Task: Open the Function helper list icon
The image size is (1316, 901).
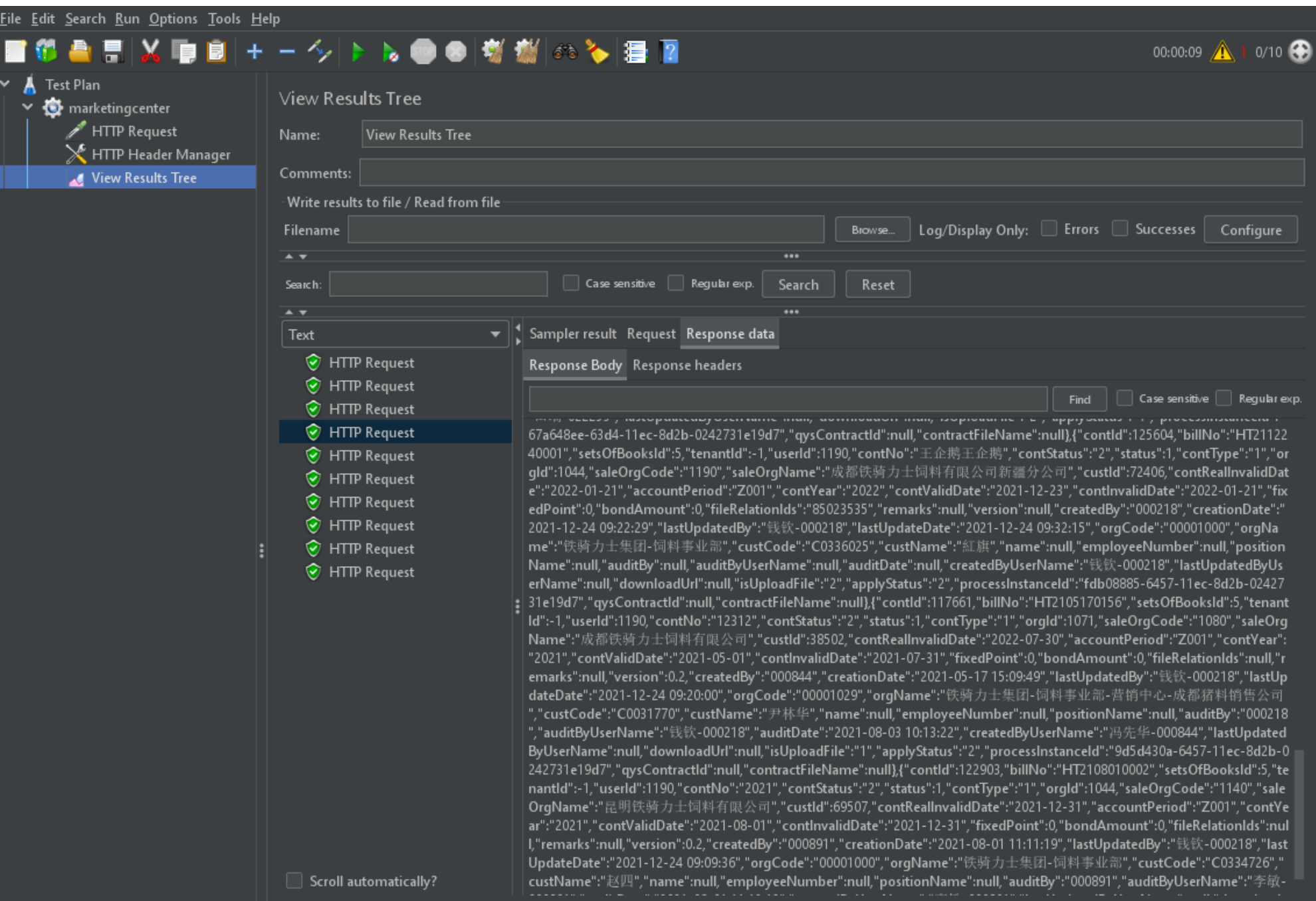Action: pos(635,51)
